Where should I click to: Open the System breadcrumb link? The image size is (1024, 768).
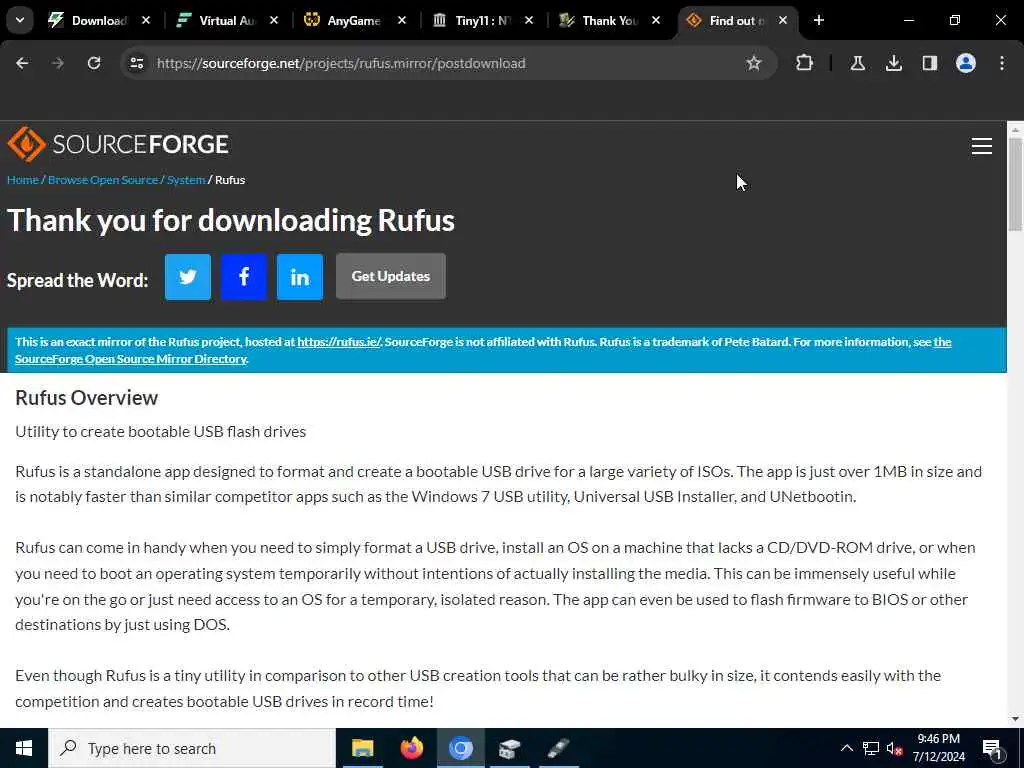[x=186, y=180]
